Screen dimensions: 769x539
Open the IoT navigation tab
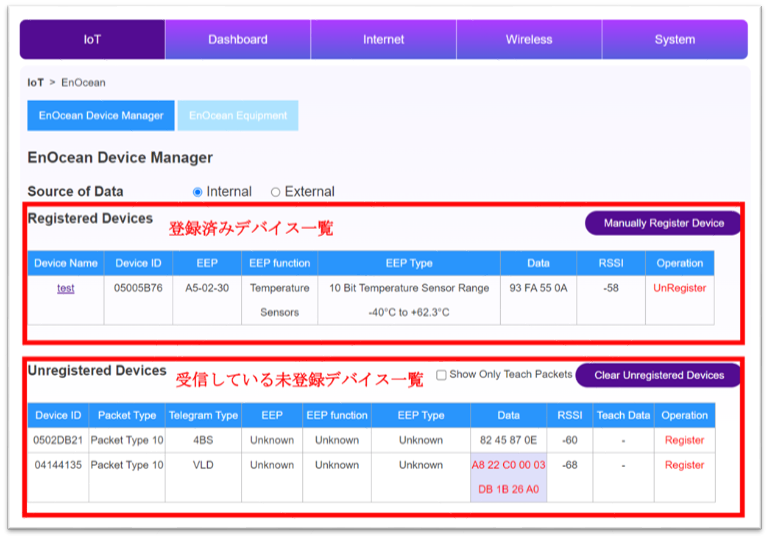click(x=92, y=40)
